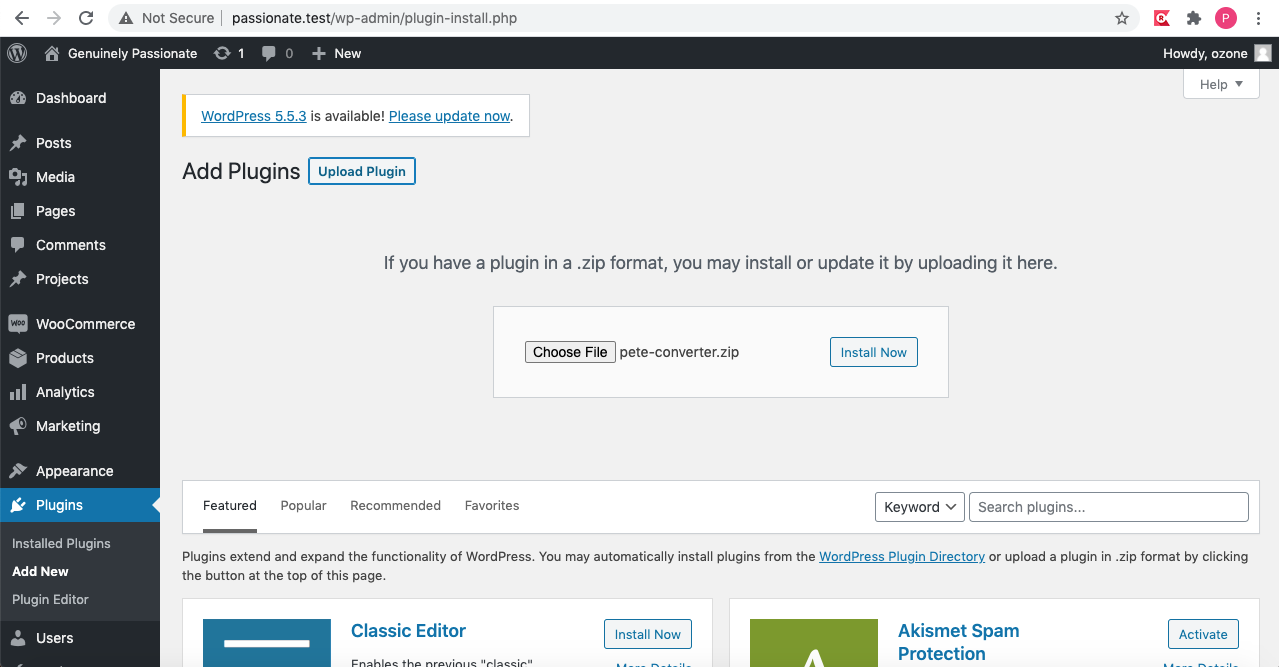Install the Classic Editor plugin
The height and width of the screenshot is (667, 1279).
[647, 634]
